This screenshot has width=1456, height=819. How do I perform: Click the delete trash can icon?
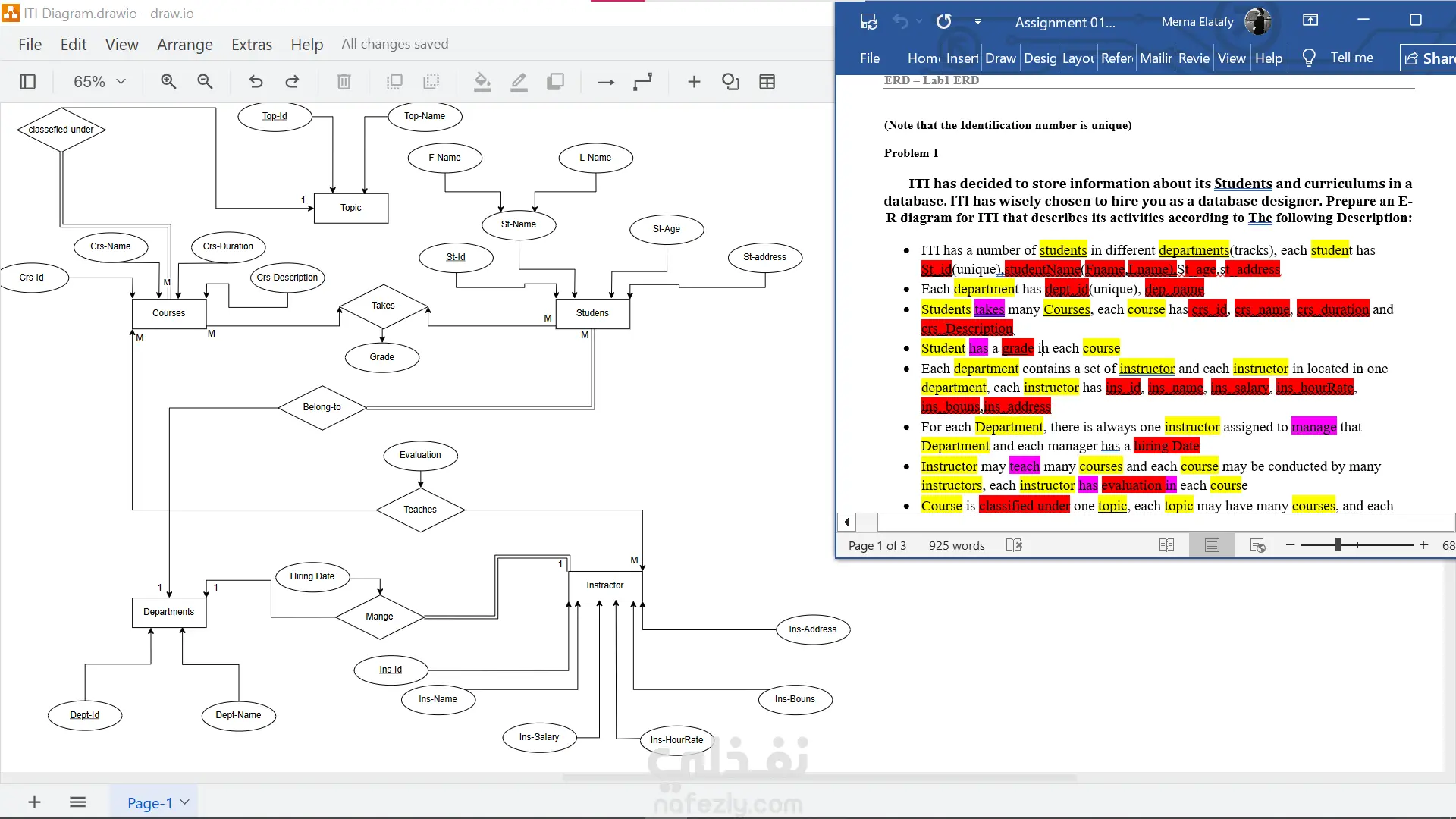coord(344,82)
